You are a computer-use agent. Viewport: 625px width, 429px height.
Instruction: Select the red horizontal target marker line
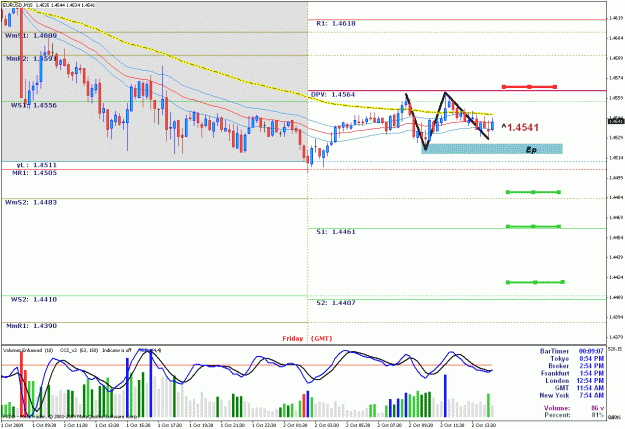tap(529, 87)
